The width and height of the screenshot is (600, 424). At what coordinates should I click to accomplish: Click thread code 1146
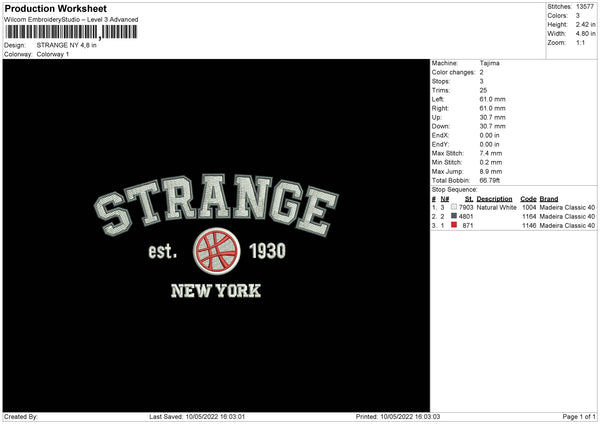(529, 226)
